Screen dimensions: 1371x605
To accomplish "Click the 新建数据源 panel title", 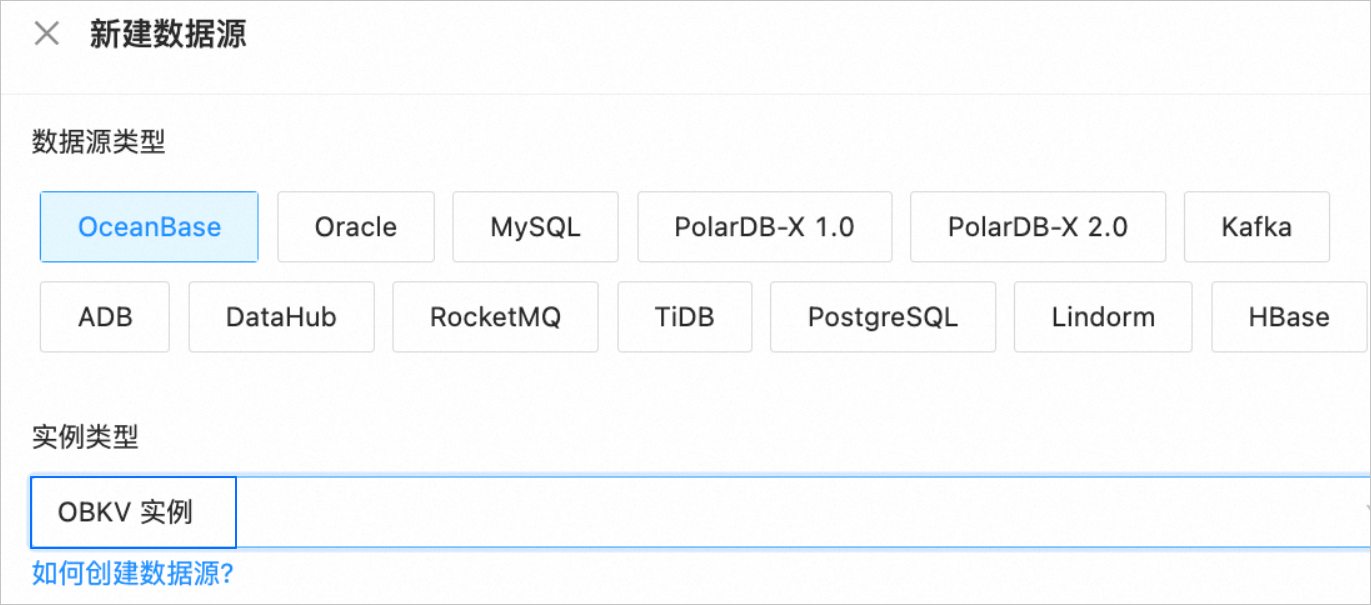I will tap(168, 34).
